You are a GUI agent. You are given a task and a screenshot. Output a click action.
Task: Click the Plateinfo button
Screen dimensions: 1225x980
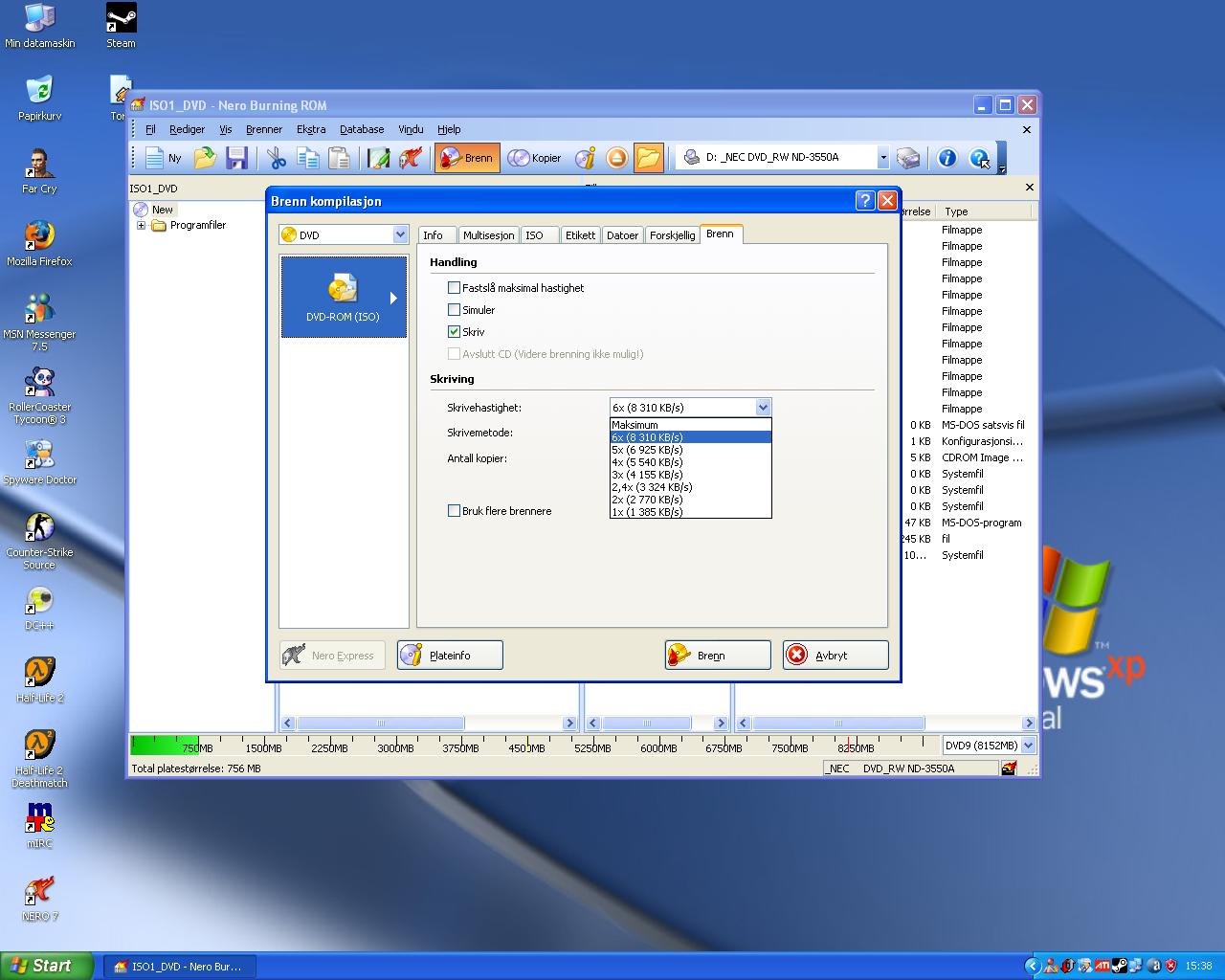coord(450,656)
